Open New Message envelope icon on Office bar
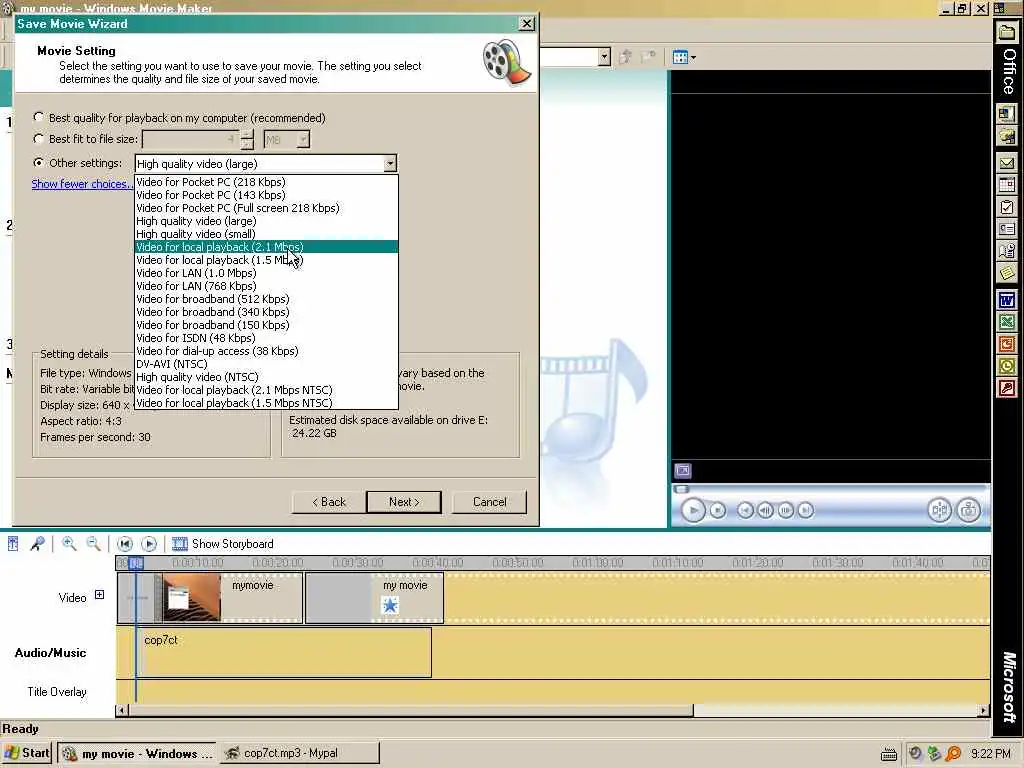 pyautogui.click(x=1007, y=163)
